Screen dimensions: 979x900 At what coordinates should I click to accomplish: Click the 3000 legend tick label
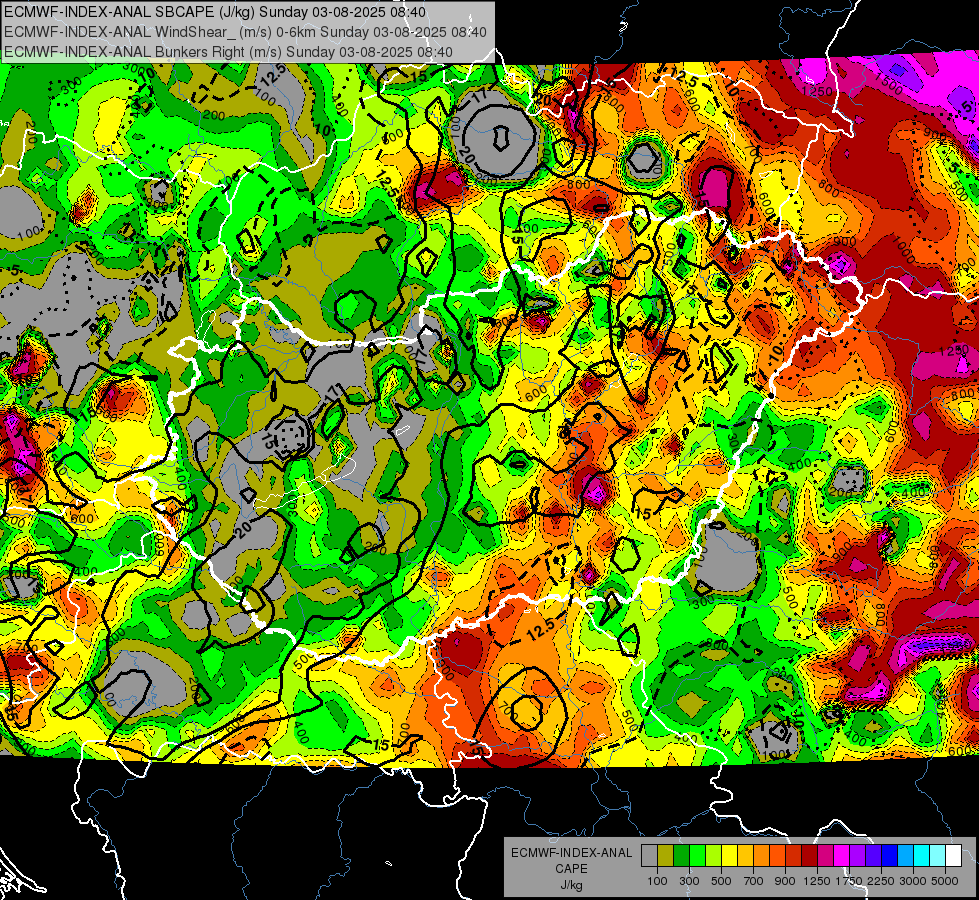(913, 881)
